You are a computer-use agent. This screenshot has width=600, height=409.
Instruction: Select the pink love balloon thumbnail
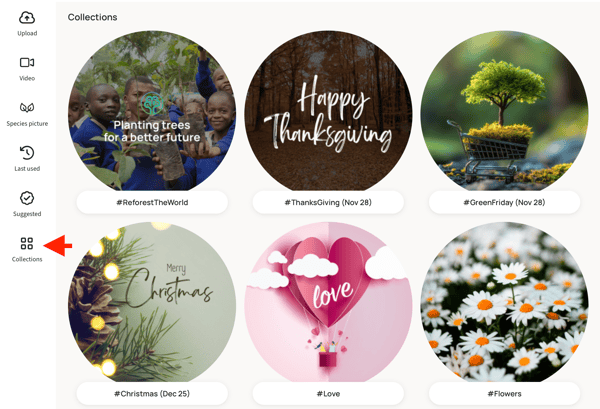328,302
